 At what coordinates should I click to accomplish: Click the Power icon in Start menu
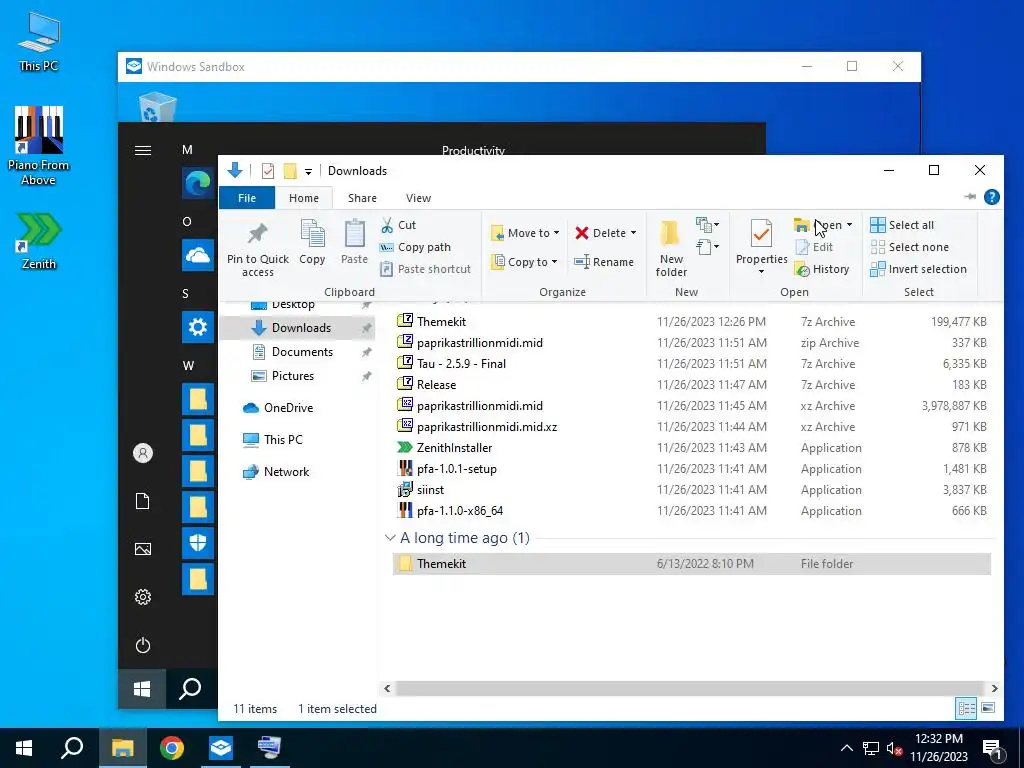point(142,645)
